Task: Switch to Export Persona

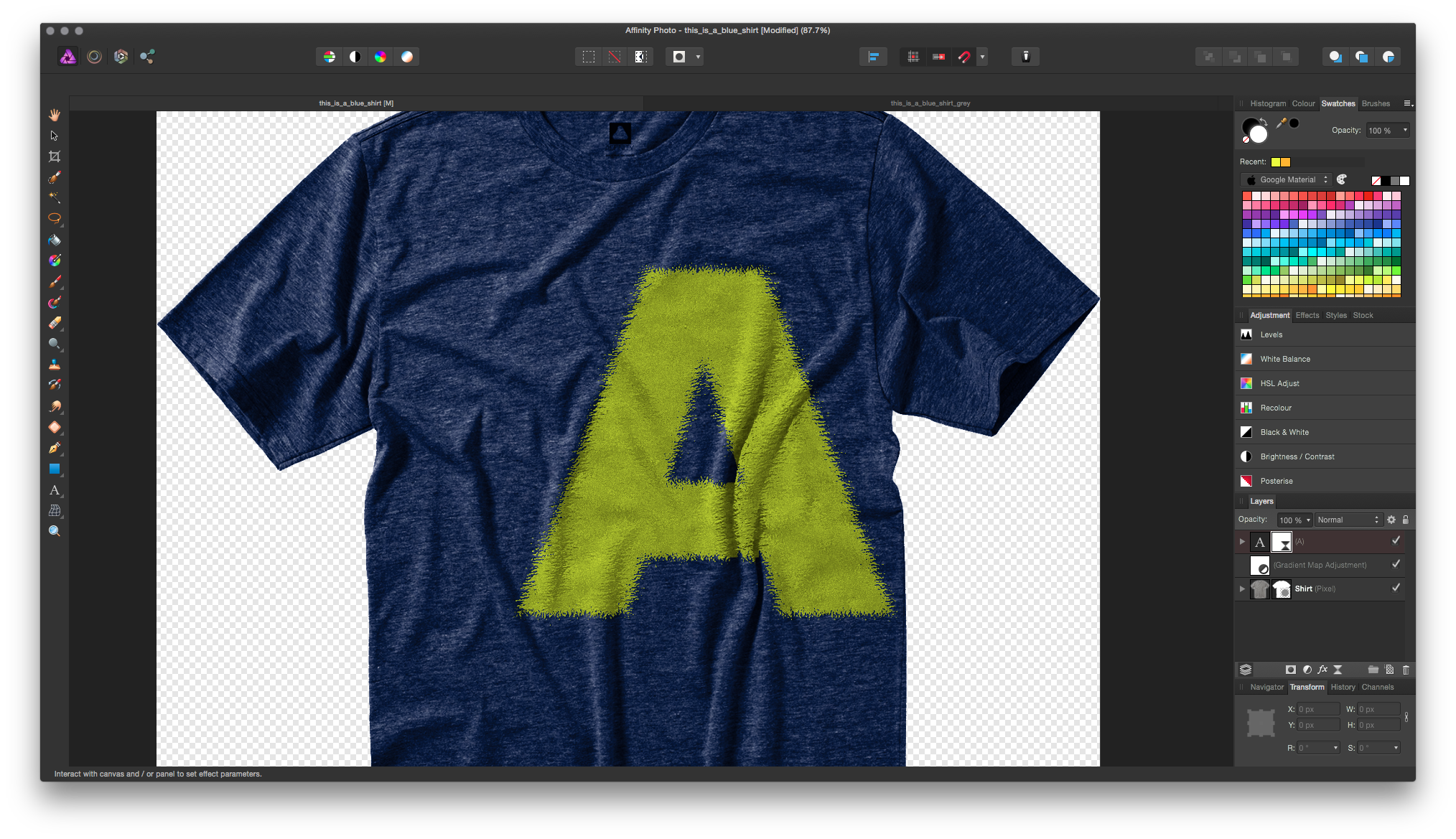Action: coord(147,57)
